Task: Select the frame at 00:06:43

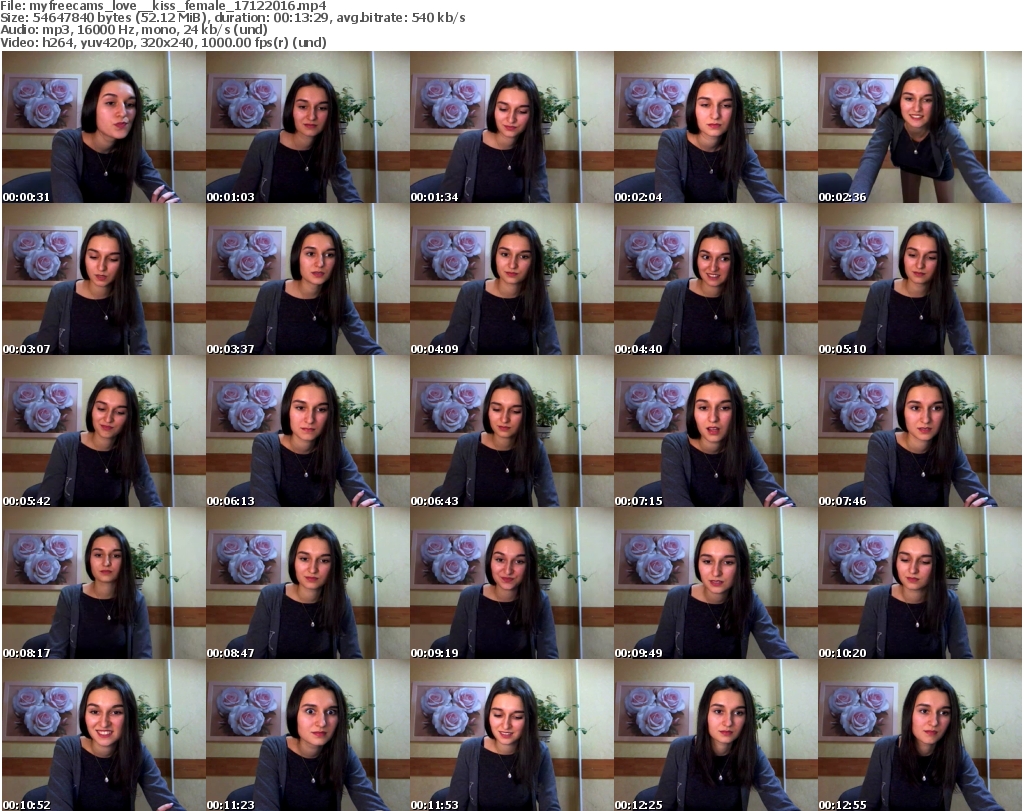Action: point(510,432)
